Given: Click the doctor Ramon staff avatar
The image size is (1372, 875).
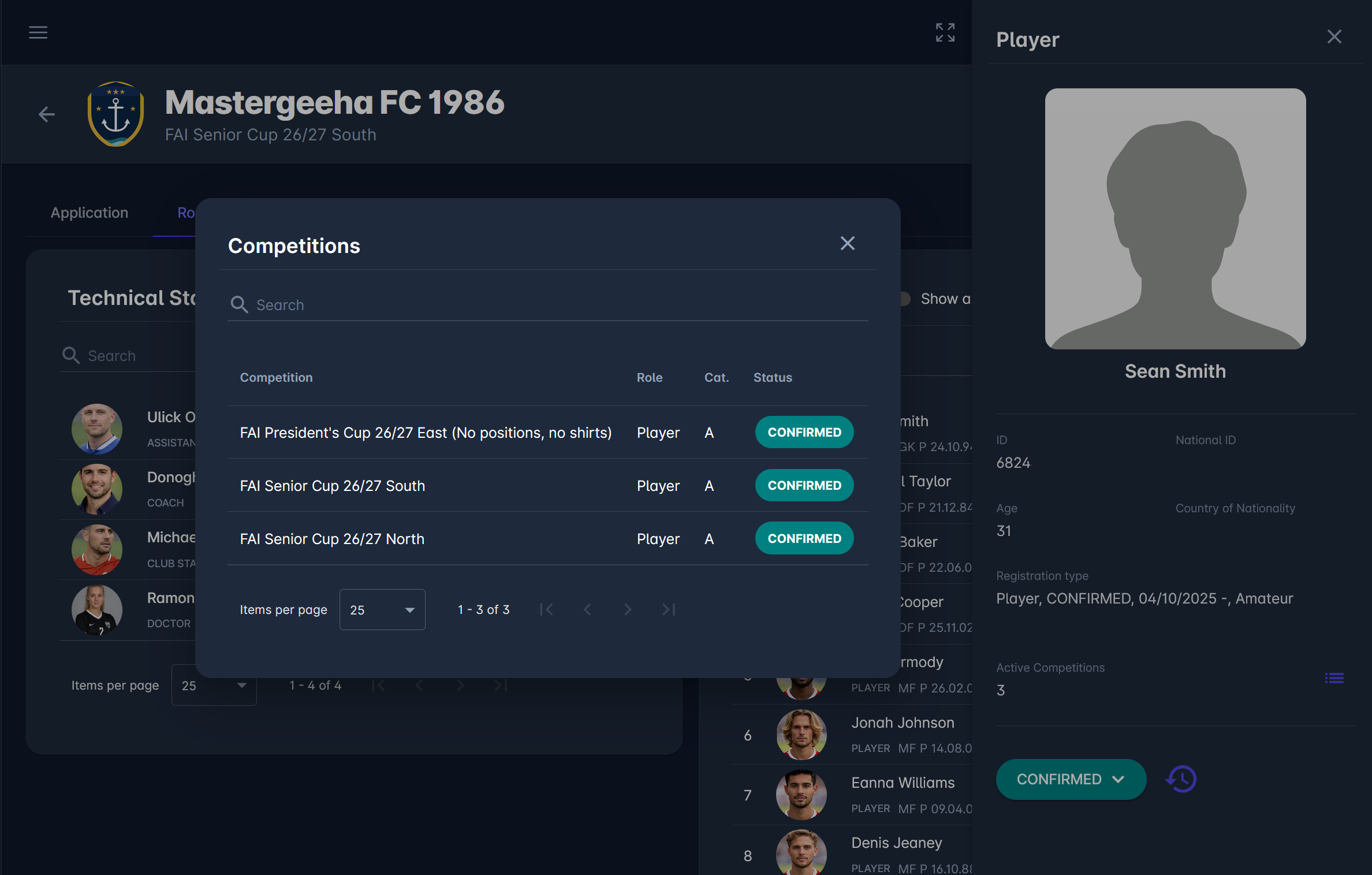Looking at the screenshot, I should point(97,610).
